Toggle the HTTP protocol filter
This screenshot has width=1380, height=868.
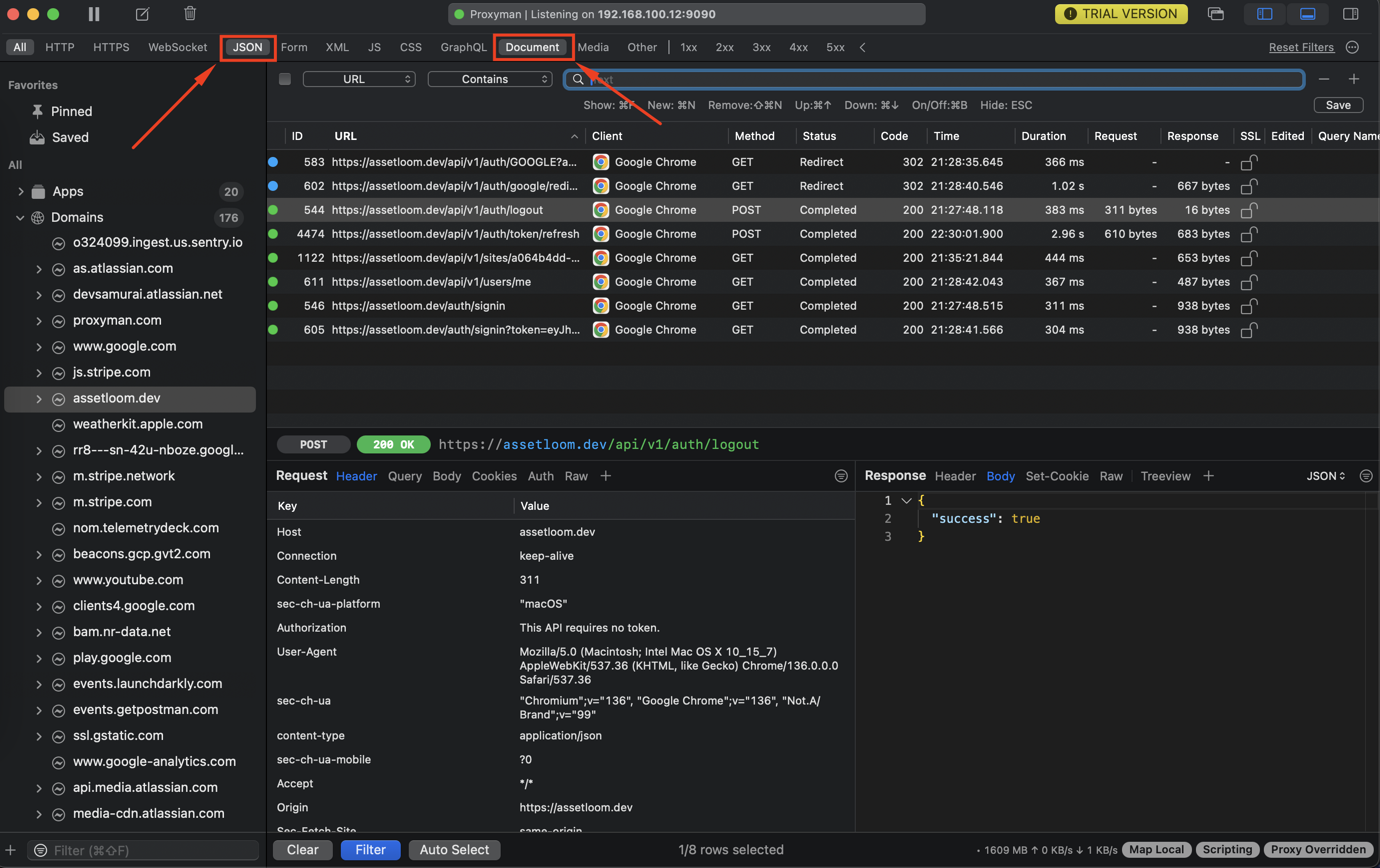click(x=60, y=47)
